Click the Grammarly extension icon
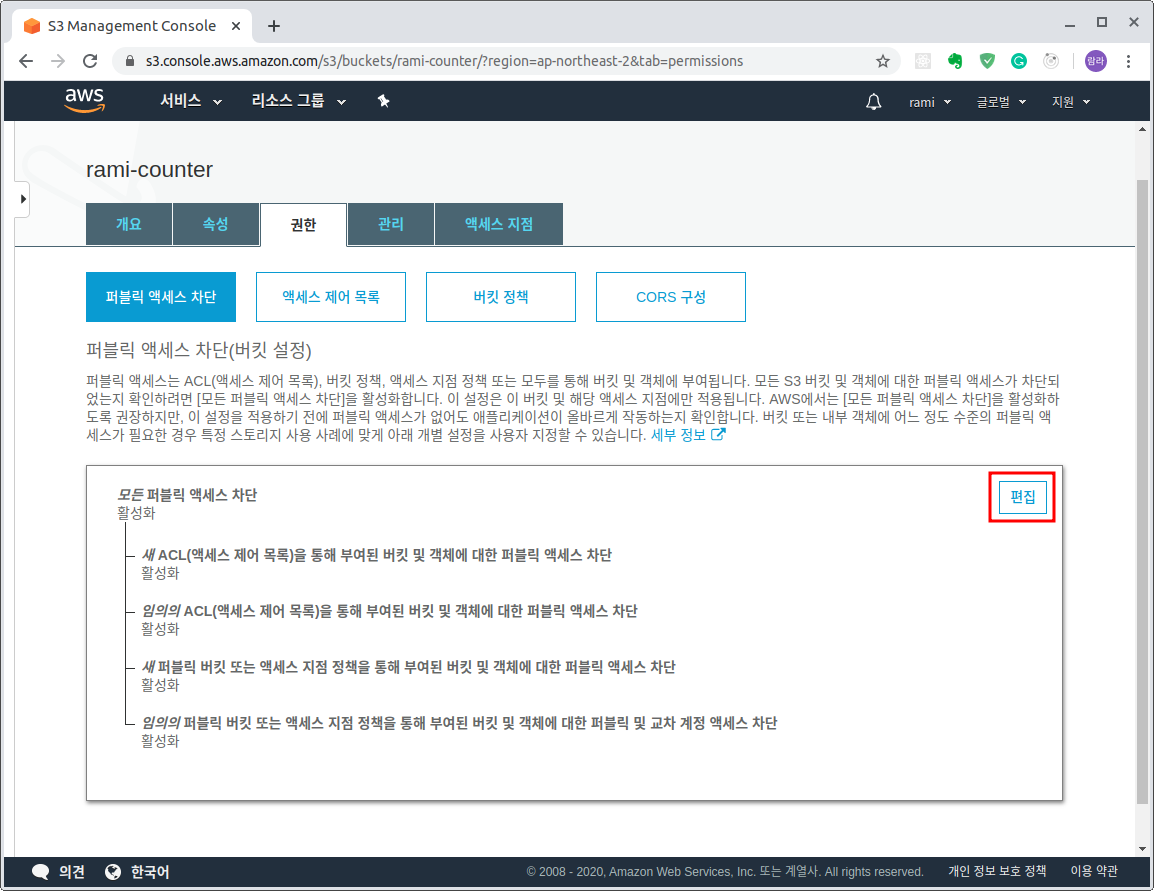Viewport: 1154px width, 891px height. [1019, 61]
